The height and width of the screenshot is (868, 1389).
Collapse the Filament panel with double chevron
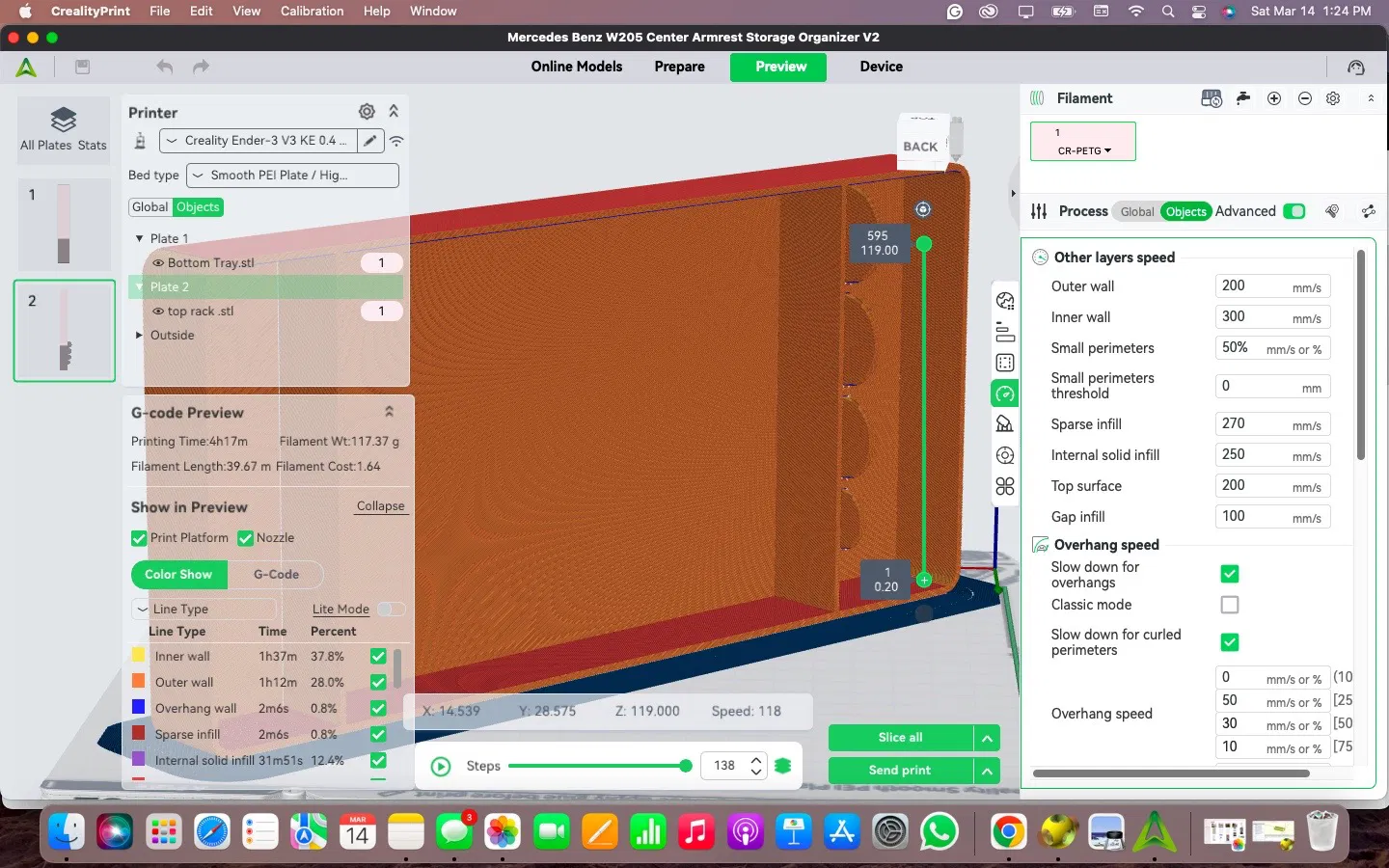[1371, 98]
